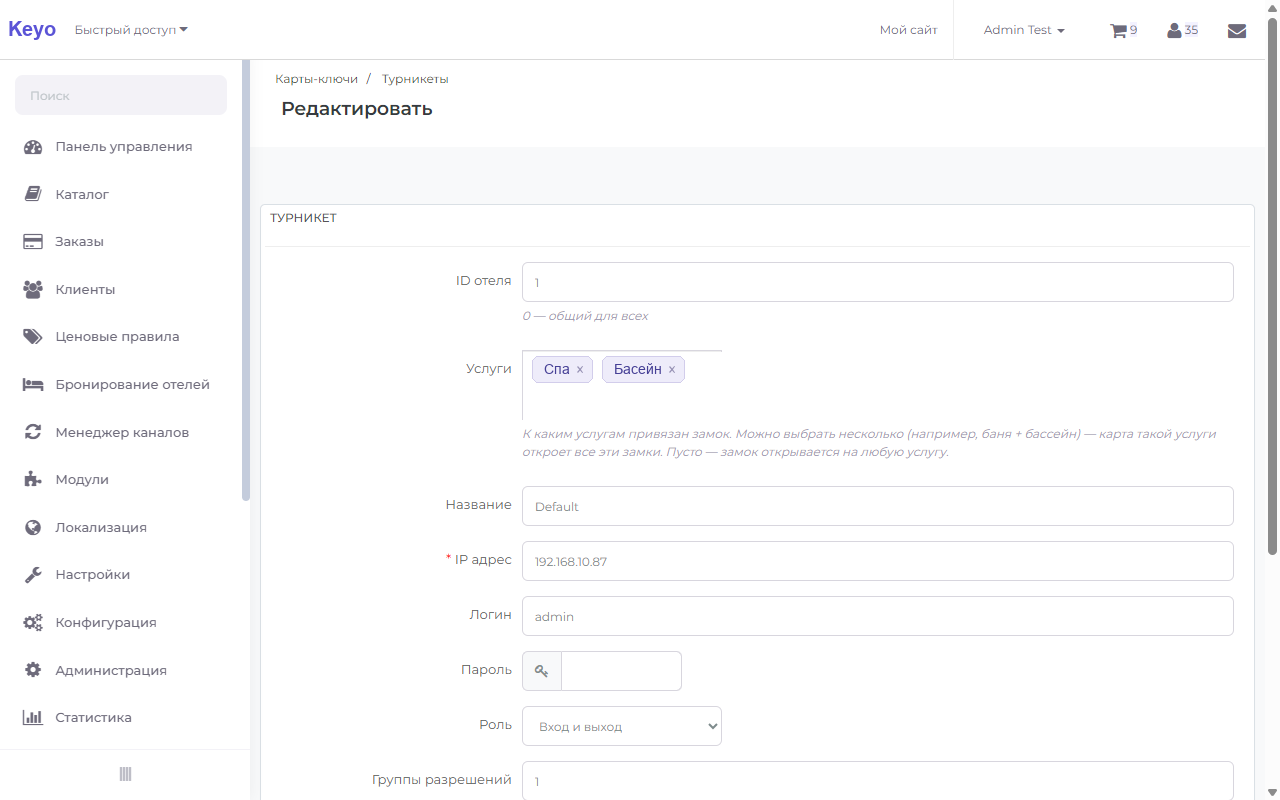This screenshot has height=800, width=1280.
Task: Follow the Мой сайт link
Action: coord(909,30)
